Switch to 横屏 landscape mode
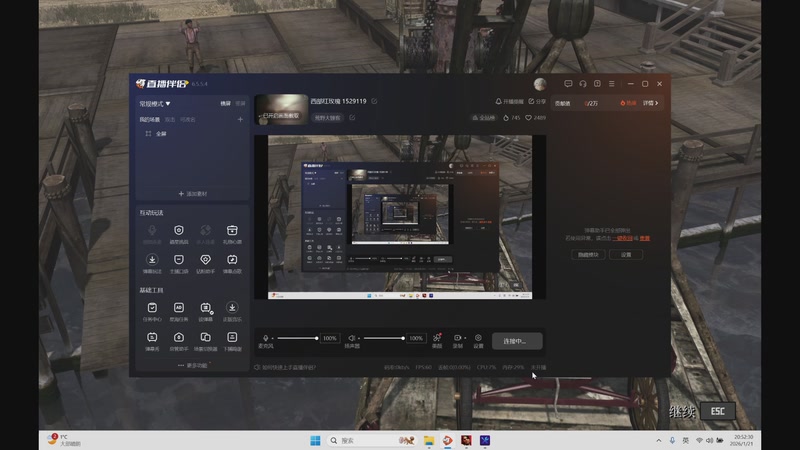The width and height of the screenshot is (800, 450). point(226,104)
